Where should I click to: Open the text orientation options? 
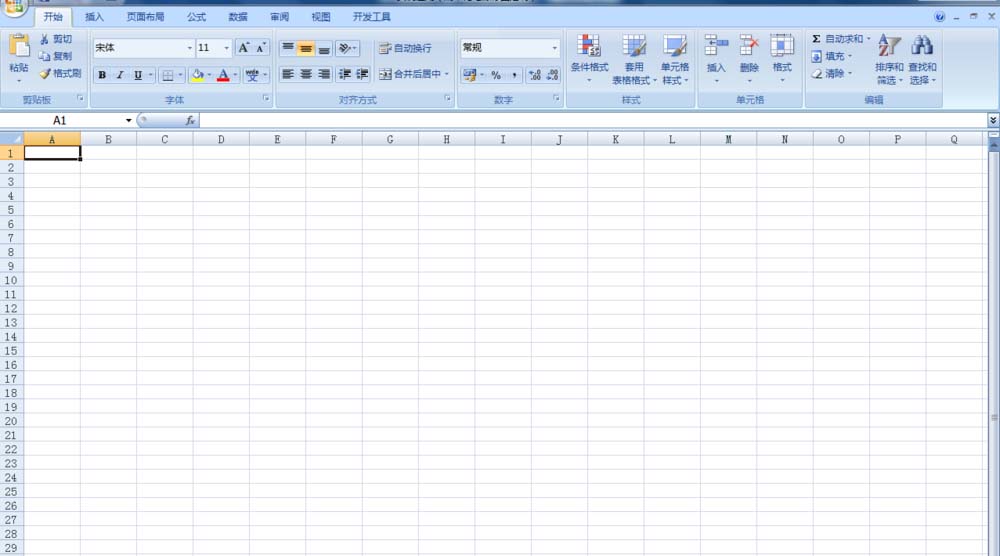(x=347, y=48)
